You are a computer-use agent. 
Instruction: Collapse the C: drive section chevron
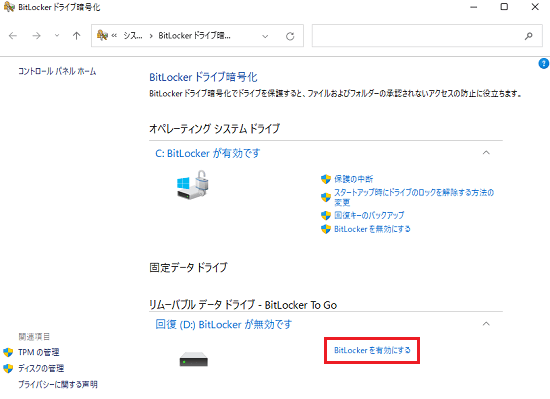486,153
